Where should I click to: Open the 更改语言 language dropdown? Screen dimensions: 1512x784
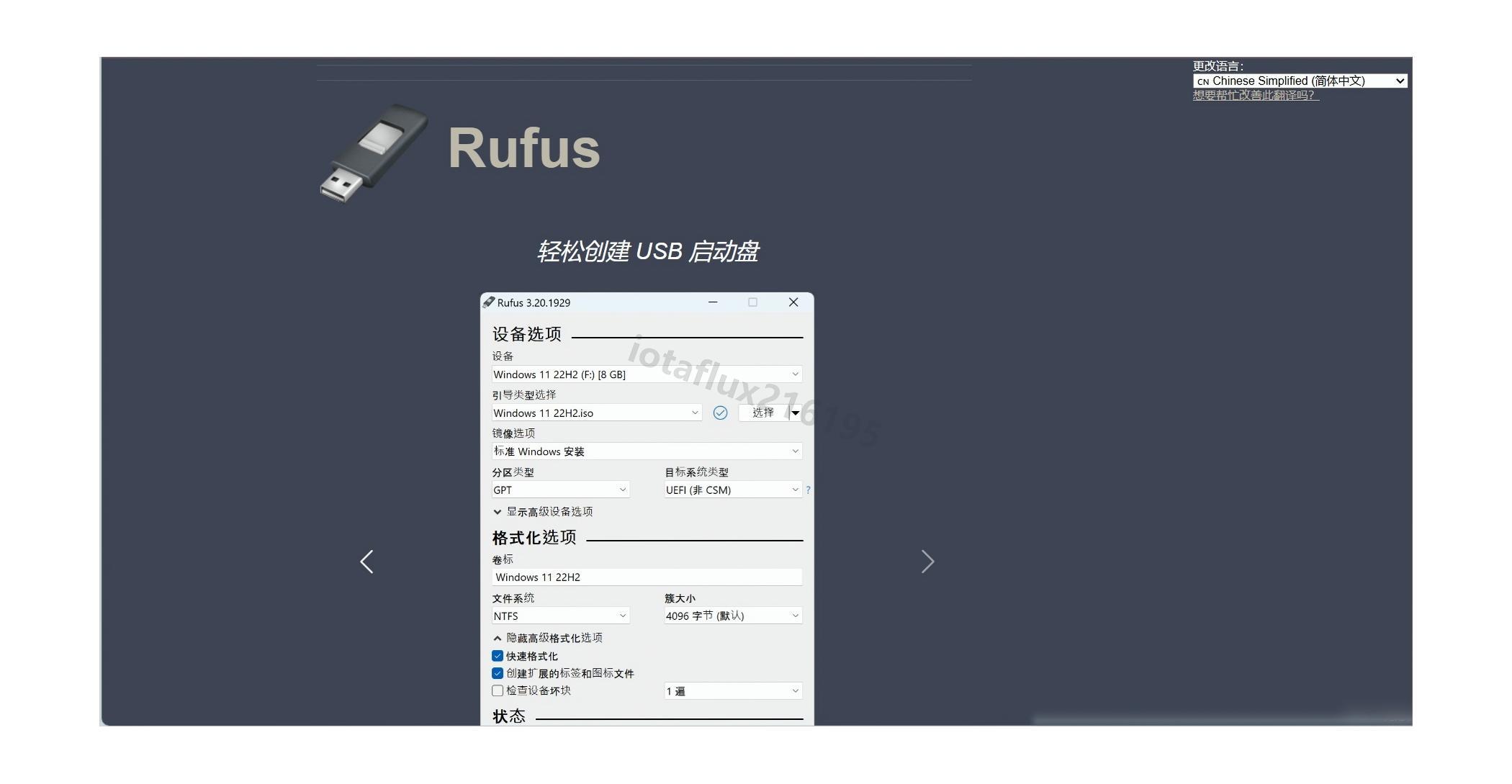[x=1300, y=81]
